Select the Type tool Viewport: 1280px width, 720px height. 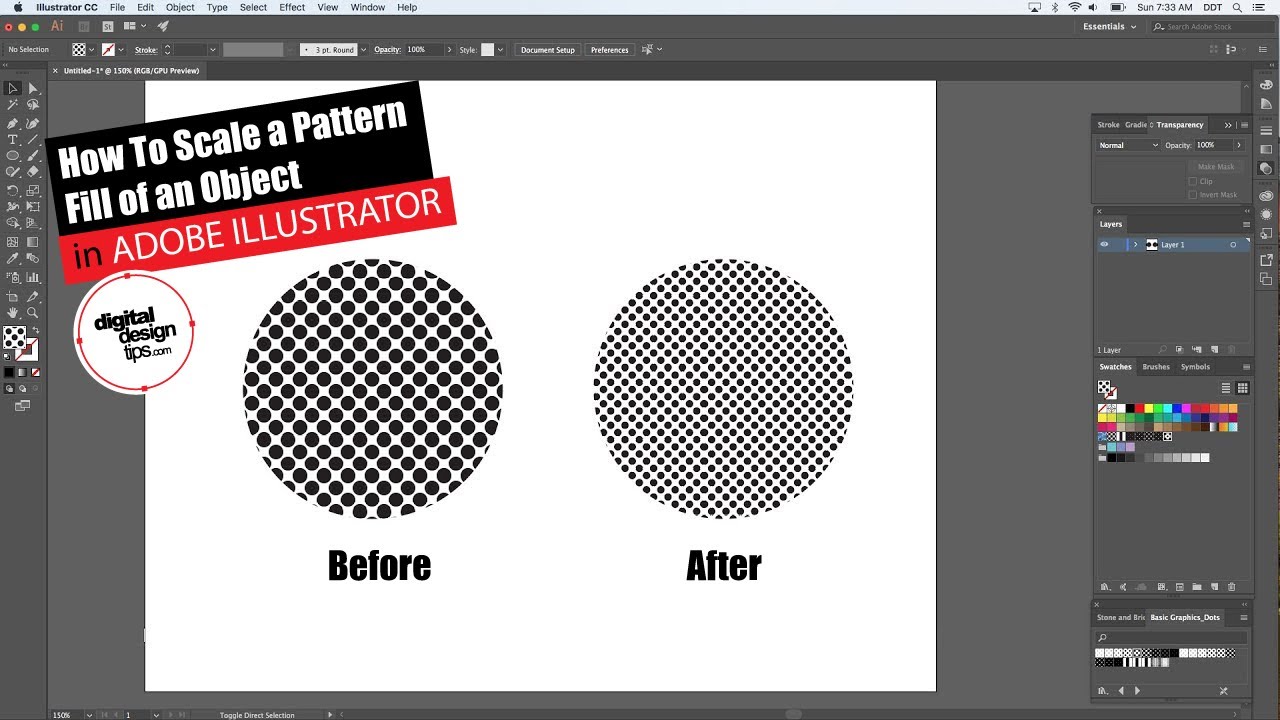pyautogui.click(x=12, y=140)
